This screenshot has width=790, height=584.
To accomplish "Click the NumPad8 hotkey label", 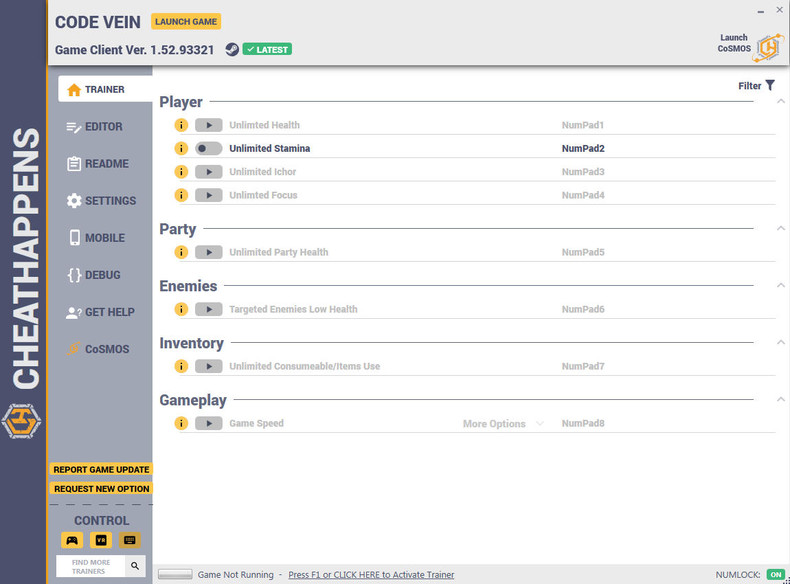I will pos(583,423).
